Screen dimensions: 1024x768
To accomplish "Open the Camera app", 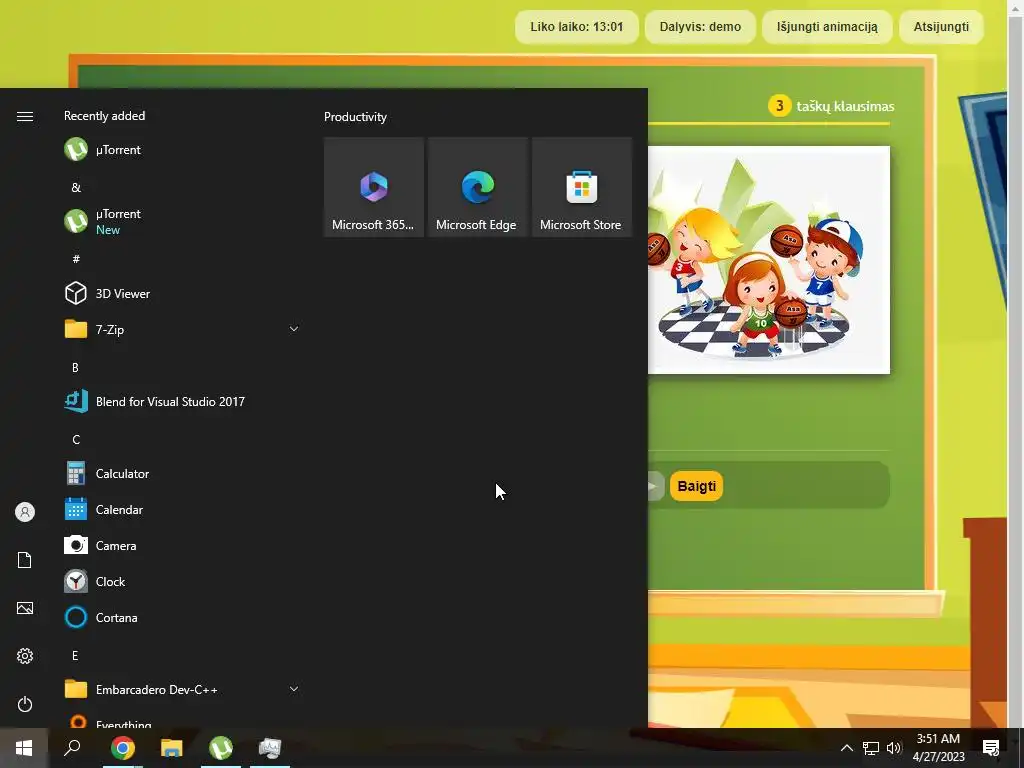I will coord(182,545).
